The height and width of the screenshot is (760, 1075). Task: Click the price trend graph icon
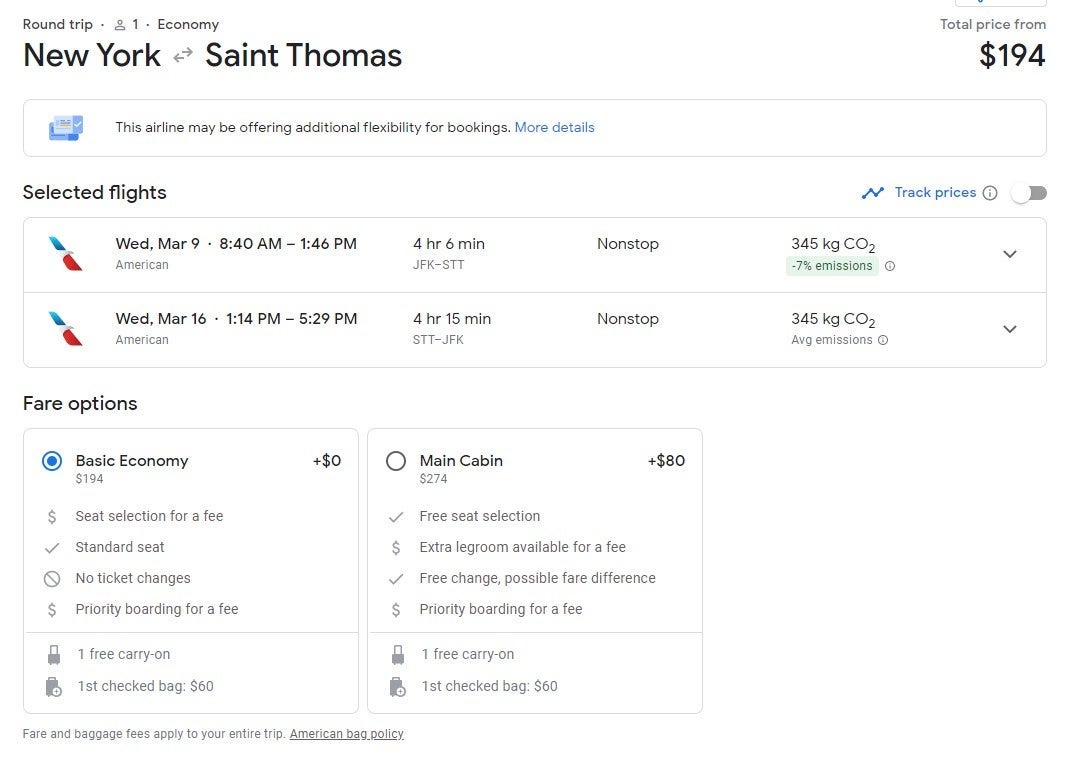pyautogui.click(x=873, y=193)
